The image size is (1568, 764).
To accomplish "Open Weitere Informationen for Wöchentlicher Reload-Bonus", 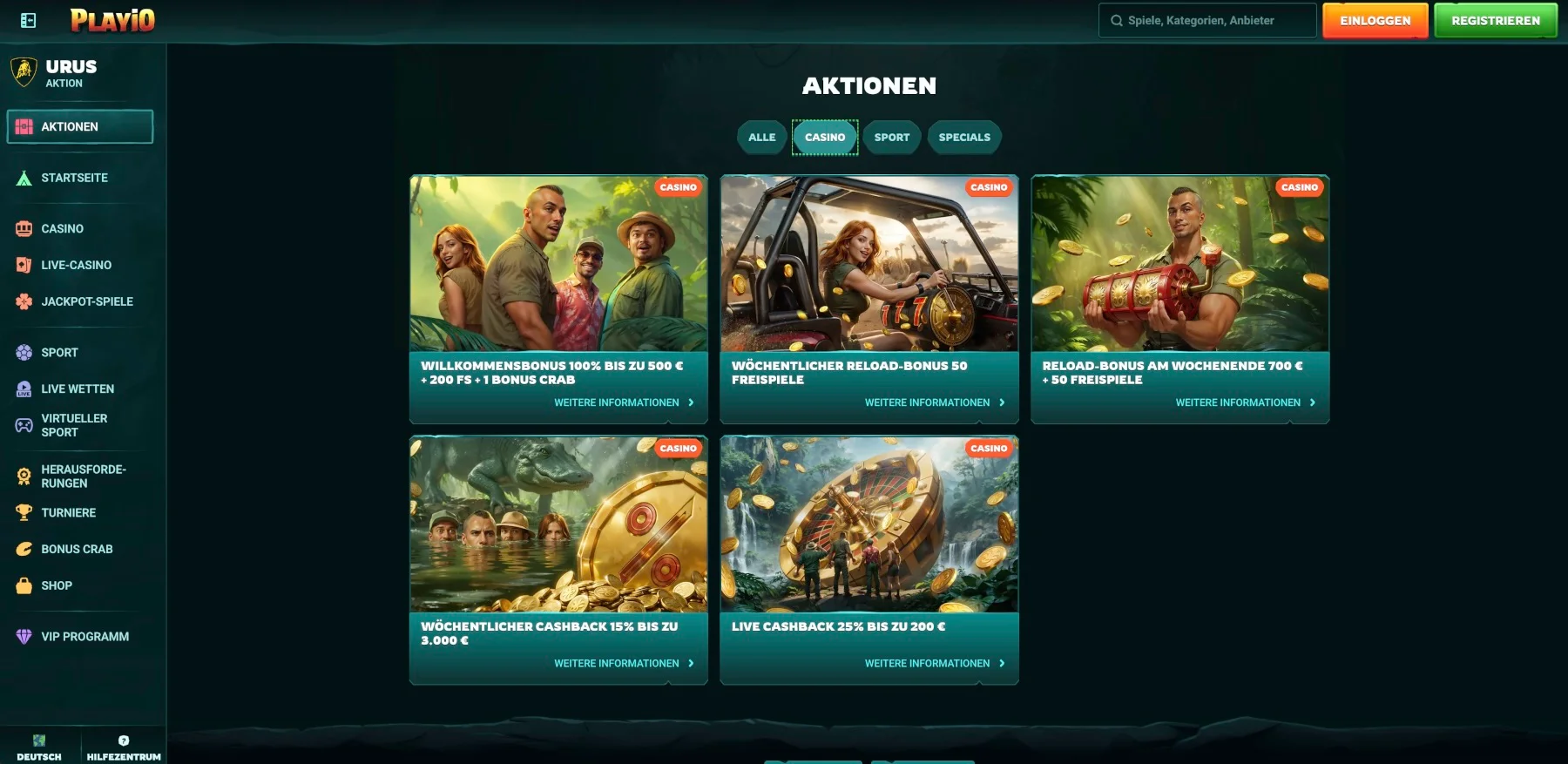I will [935, 402].
